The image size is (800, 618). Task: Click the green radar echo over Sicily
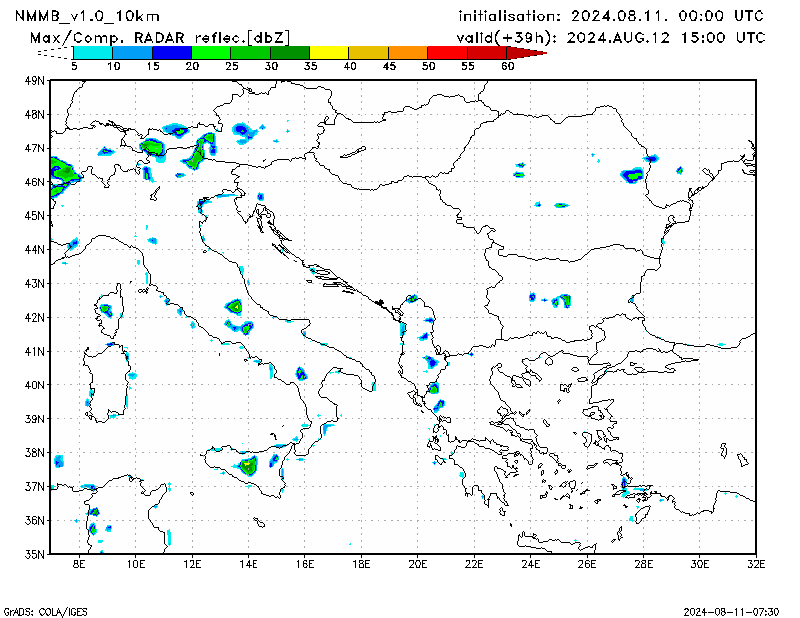tap(248, 466)
